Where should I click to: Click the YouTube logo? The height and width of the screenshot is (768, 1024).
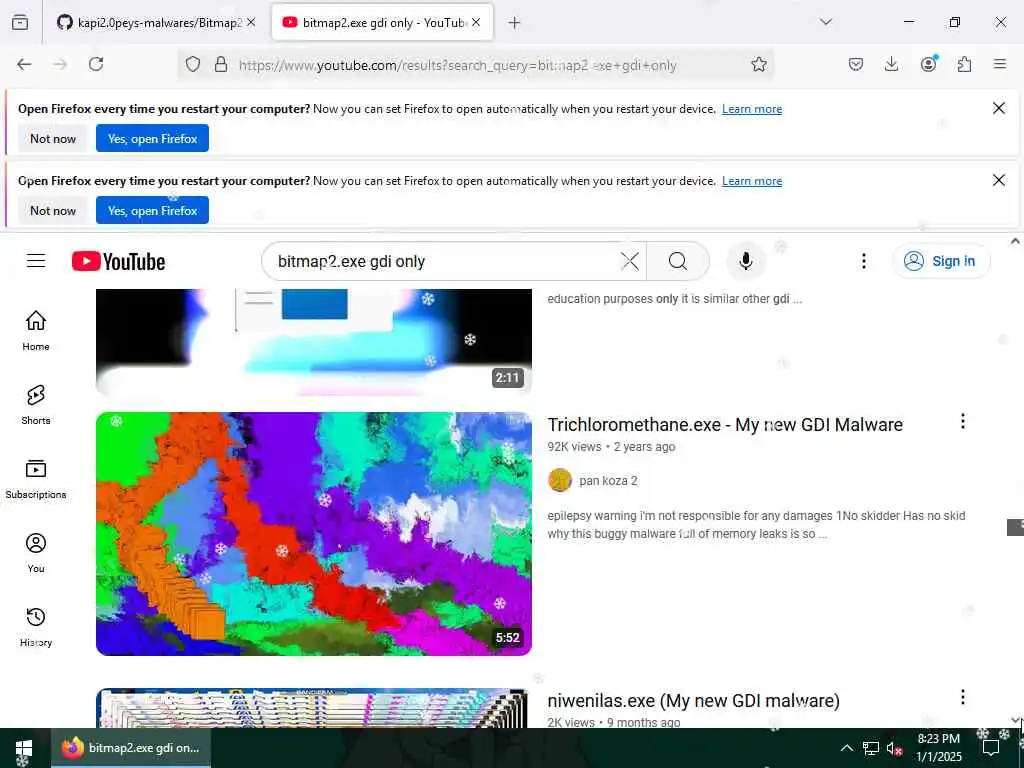tap(118, 261)
